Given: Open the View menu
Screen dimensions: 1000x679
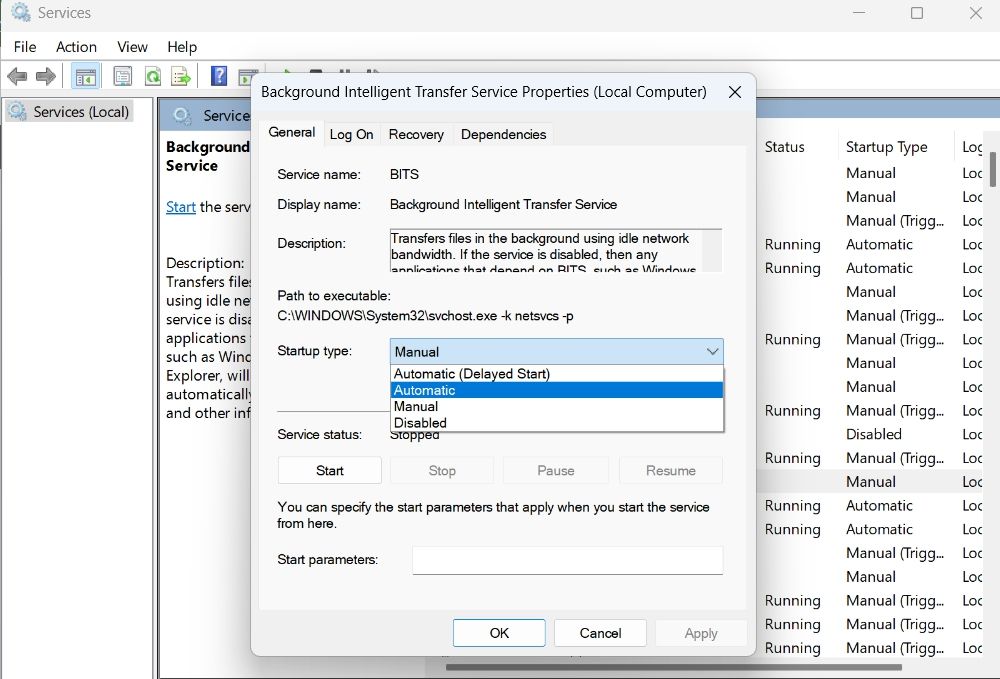Looking at the screenshot, I should click(x=132, y=47).
